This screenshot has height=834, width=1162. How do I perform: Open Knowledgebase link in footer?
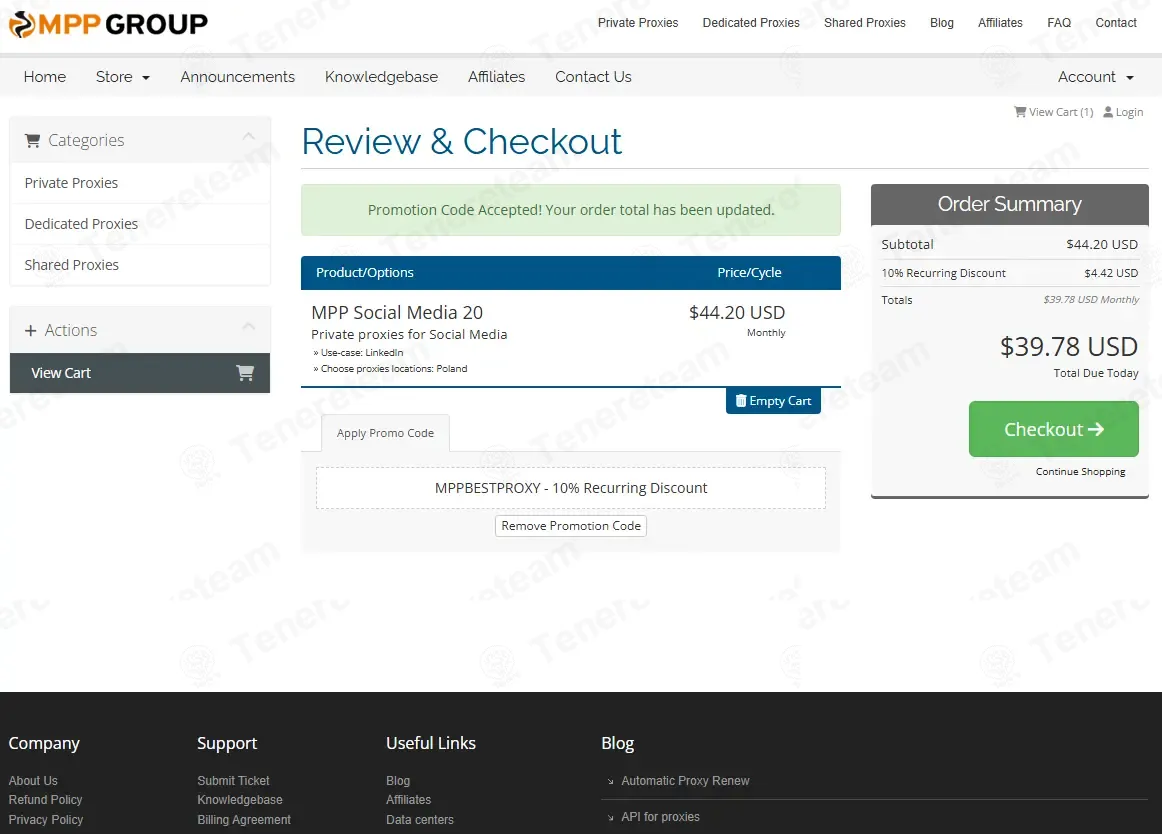point(240,800)
